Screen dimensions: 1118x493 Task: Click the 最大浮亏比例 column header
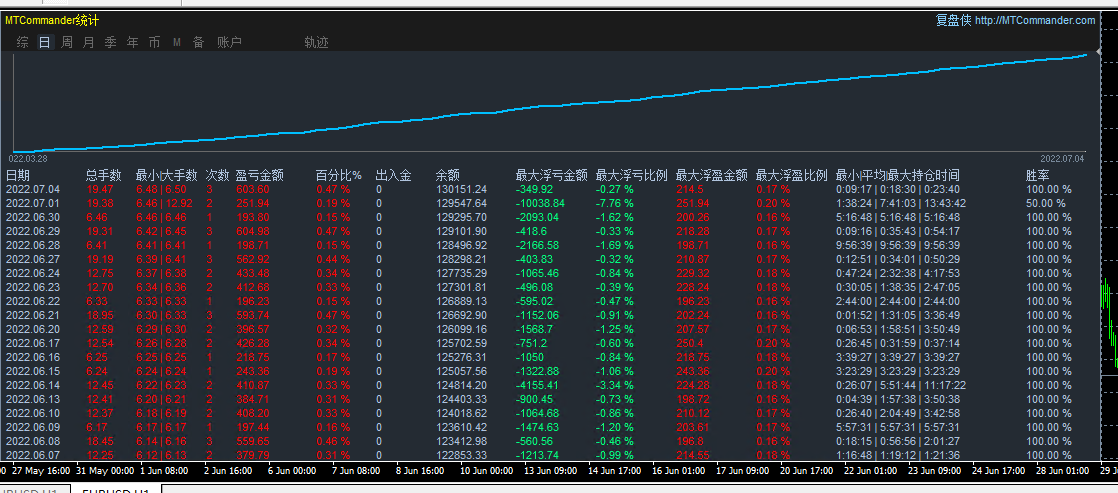(632, 176)
